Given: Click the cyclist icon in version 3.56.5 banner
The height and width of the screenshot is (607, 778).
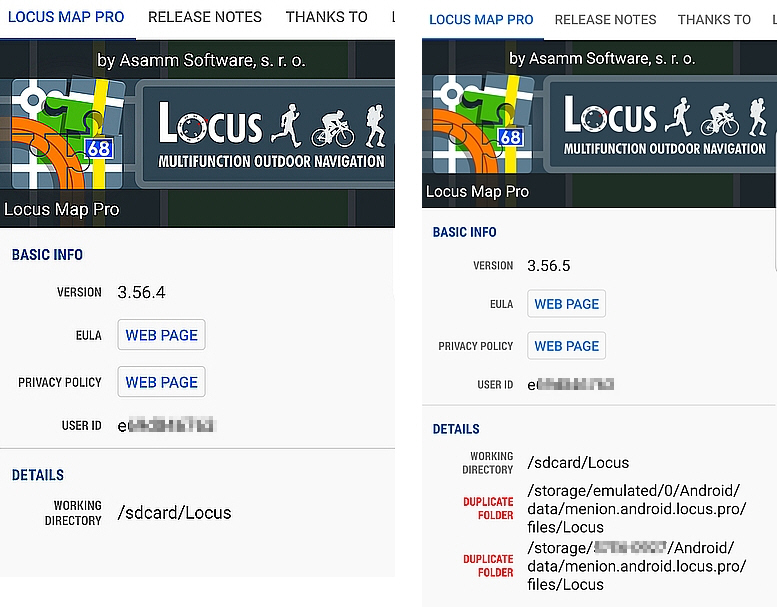Looking at the screenshot, I should (x=719, y=120).
